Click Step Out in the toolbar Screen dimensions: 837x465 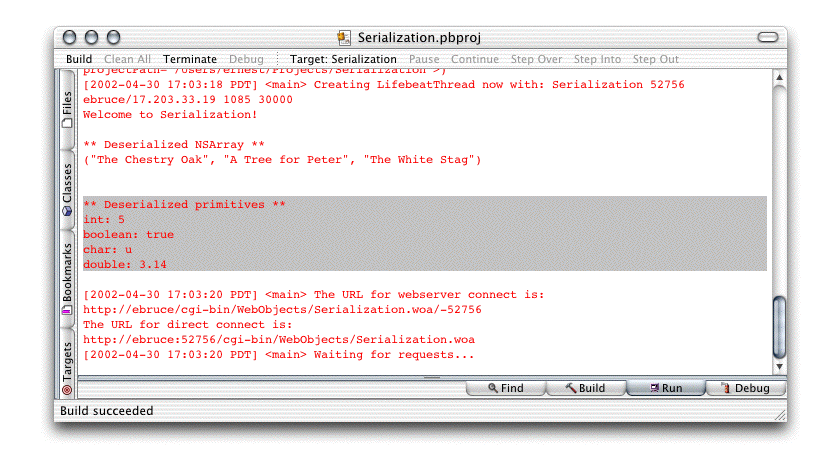click(656, 59)
